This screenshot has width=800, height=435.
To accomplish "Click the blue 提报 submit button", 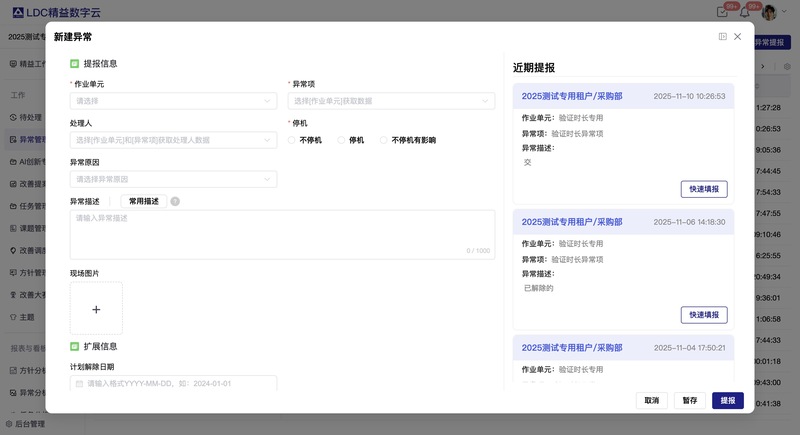I will tap(727, 400).
